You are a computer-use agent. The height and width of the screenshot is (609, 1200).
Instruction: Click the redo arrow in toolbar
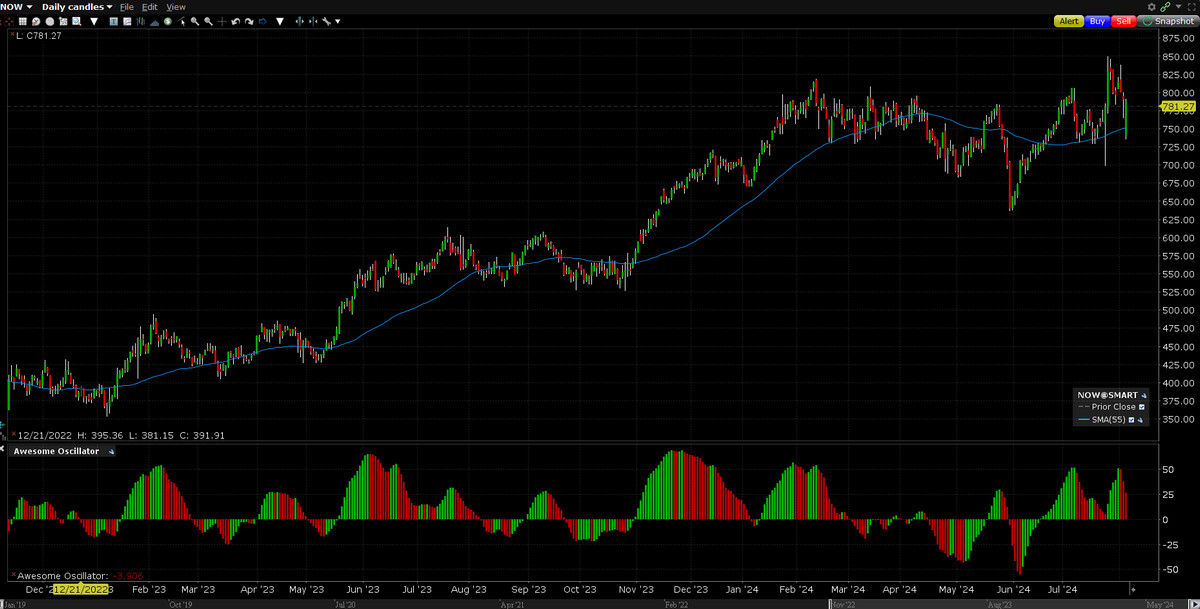pyautogui.click(x=246, y=21)
